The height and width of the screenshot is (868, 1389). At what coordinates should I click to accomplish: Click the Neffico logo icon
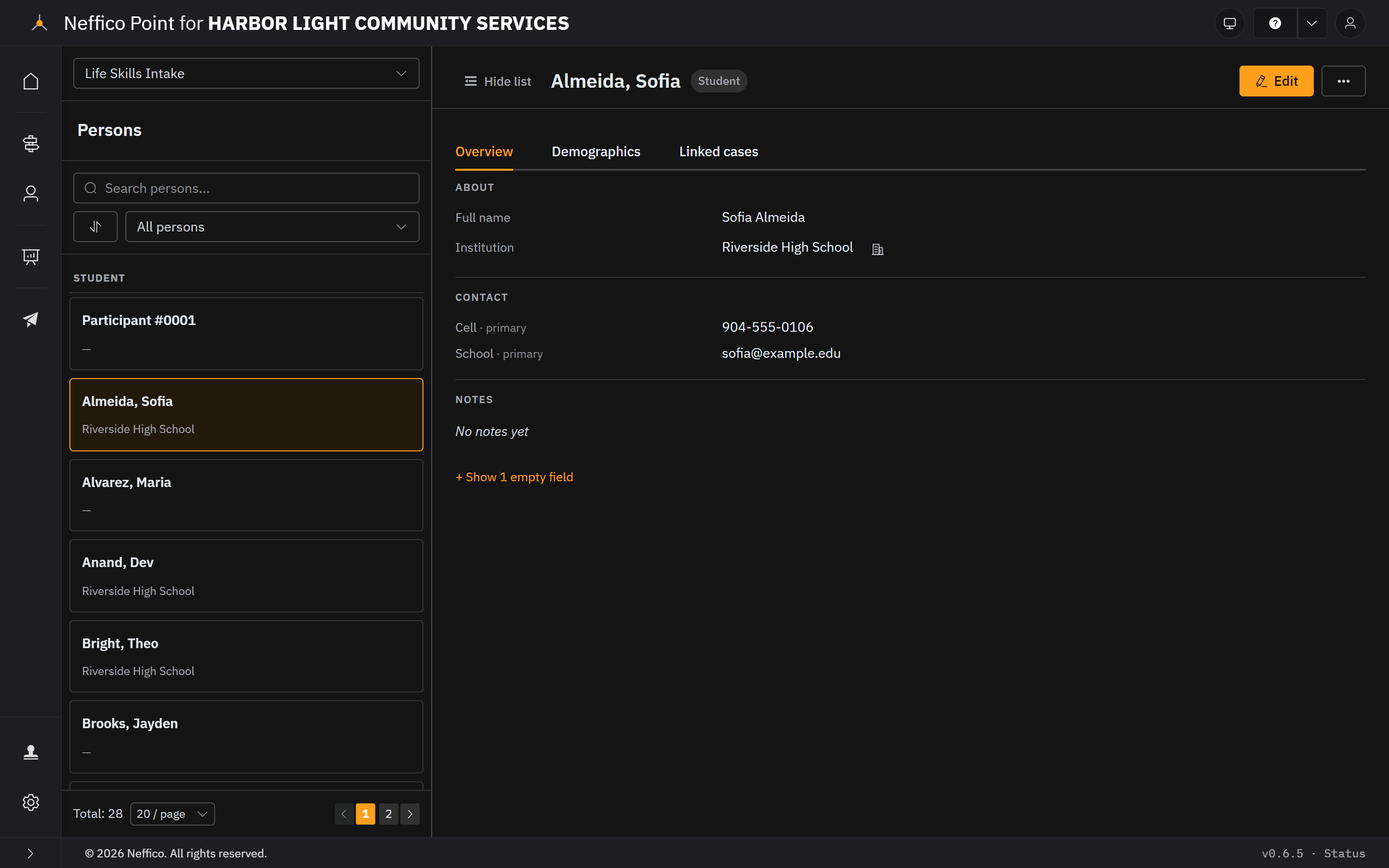40,23
